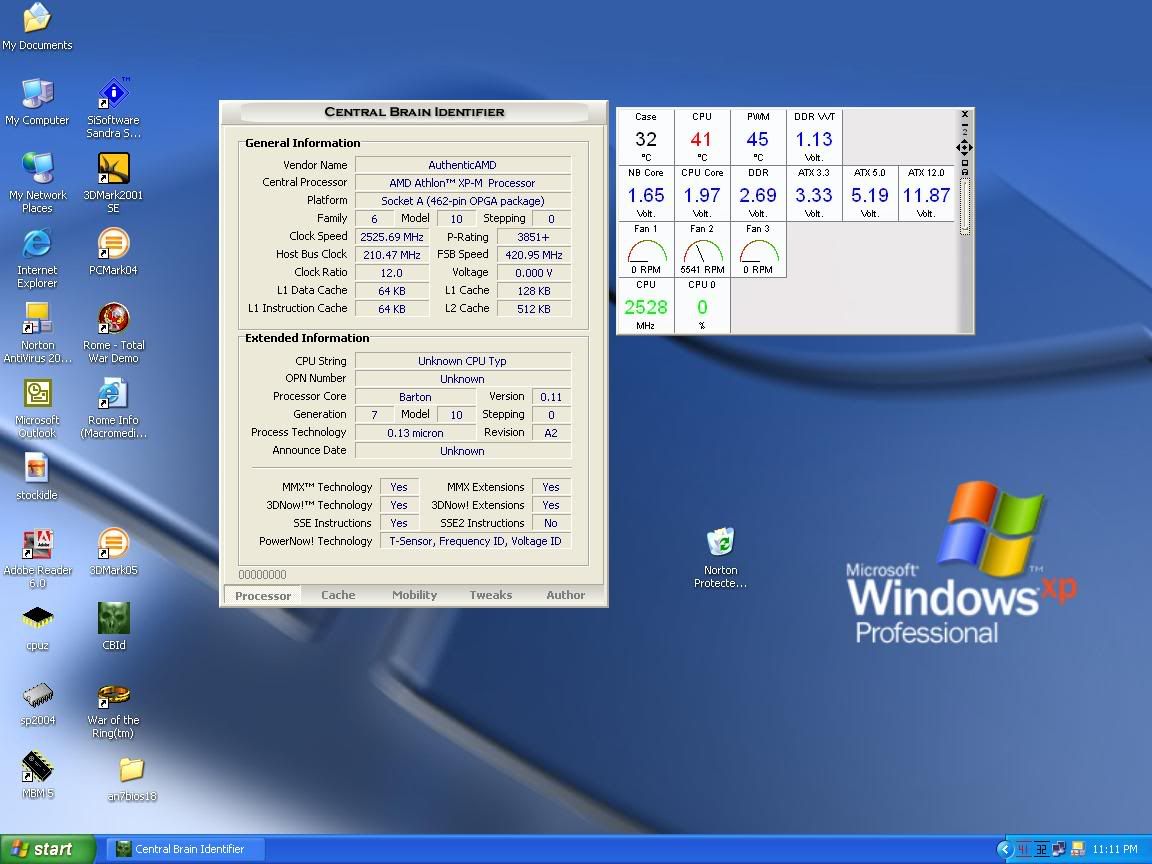The height and width of the screenshot is (864, 1152).
Task: Select the Author tab
Action: click(x=565, y=595)
